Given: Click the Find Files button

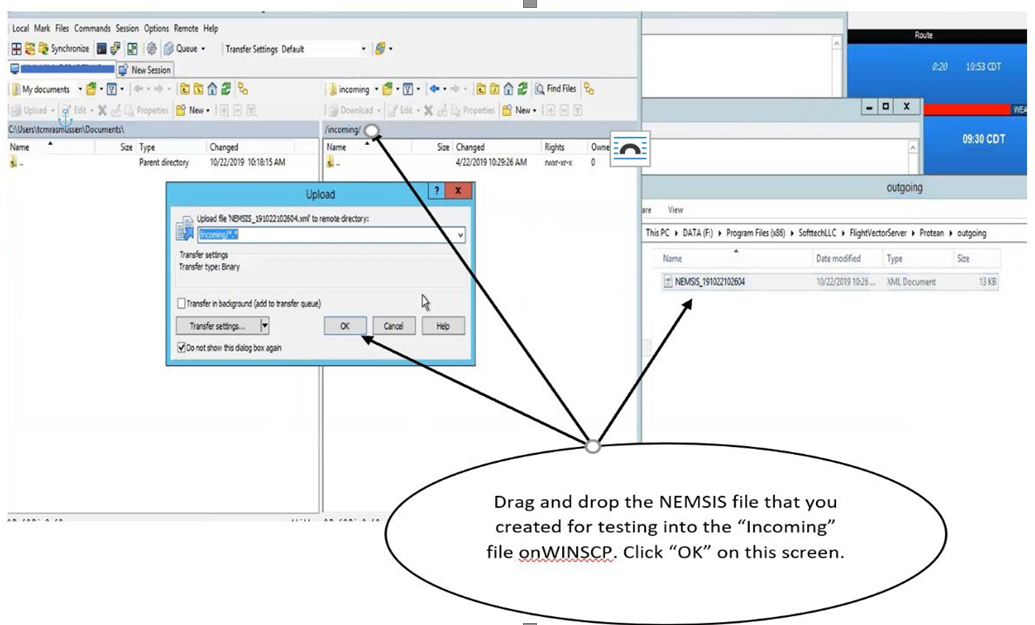Looking at the screenshot, I should 555,88.
